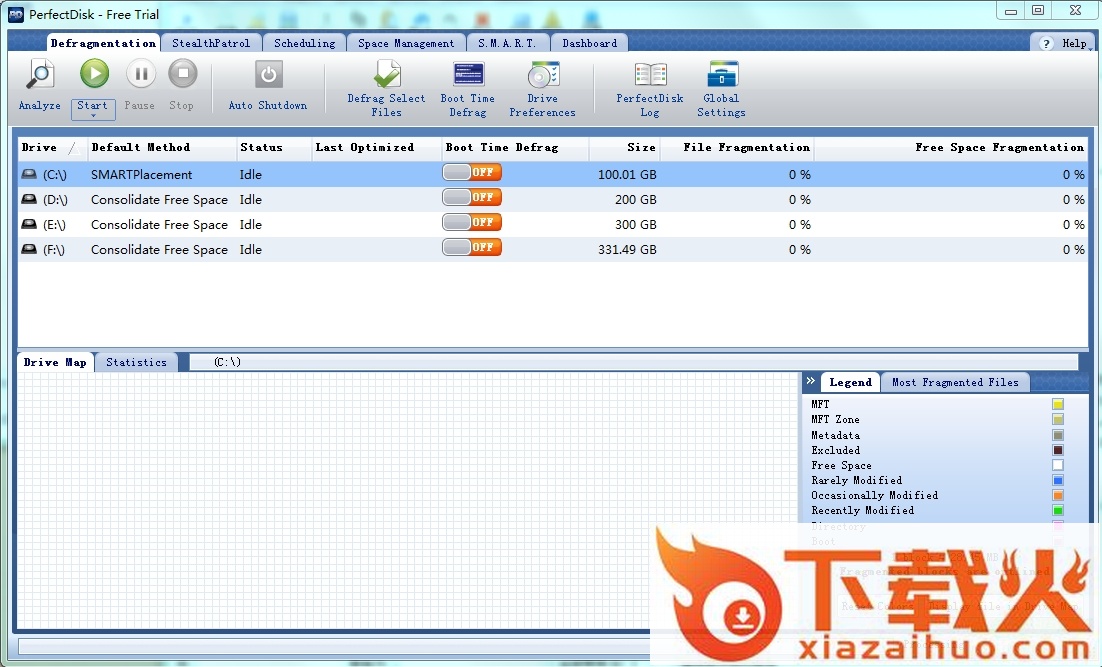Toggle Boot Time Defrag for drive E
1102x667 pixels.
472,222
